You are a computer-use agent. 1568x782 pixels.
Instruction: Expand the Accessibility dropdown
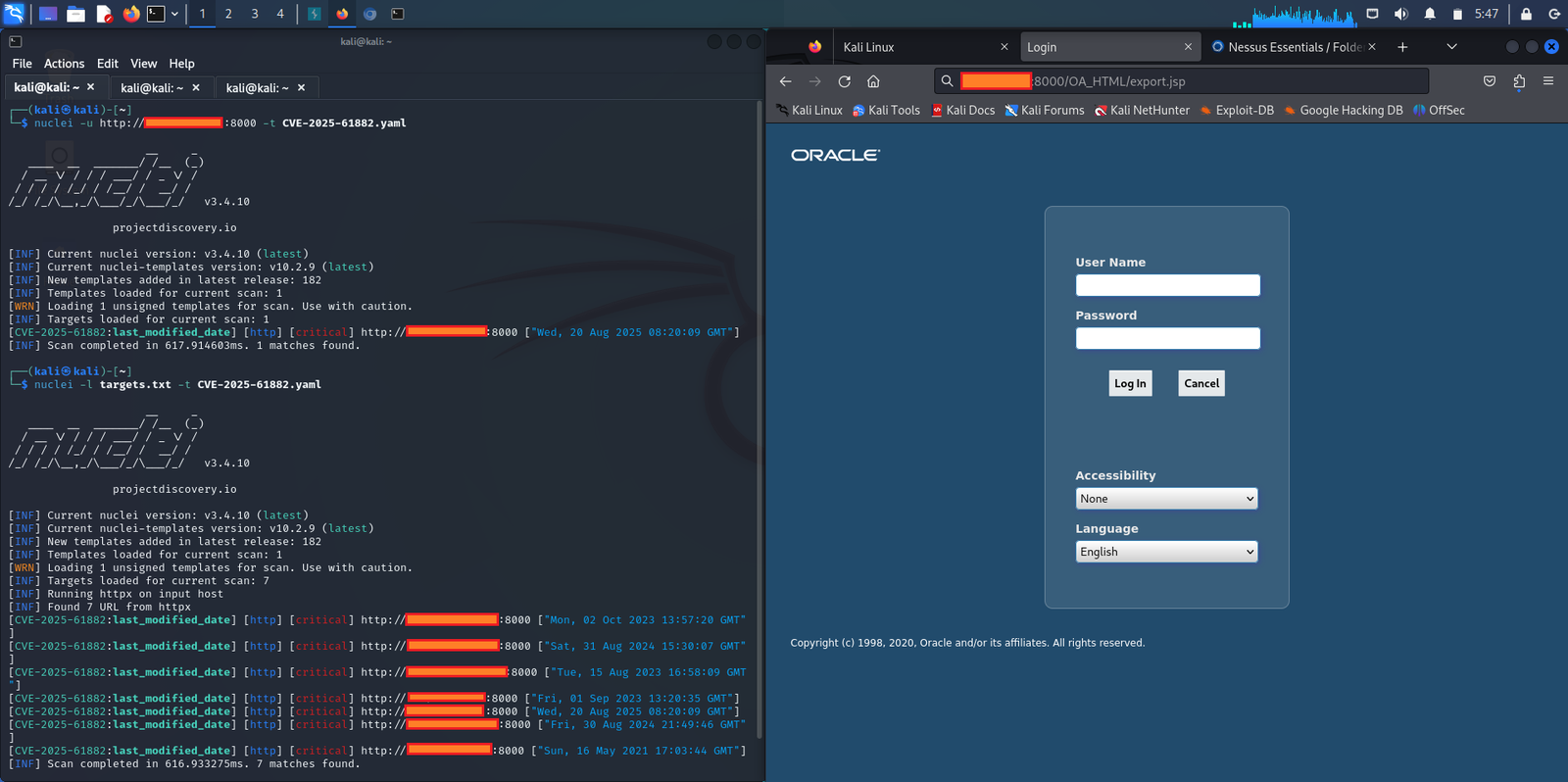tap(1166, 499)
